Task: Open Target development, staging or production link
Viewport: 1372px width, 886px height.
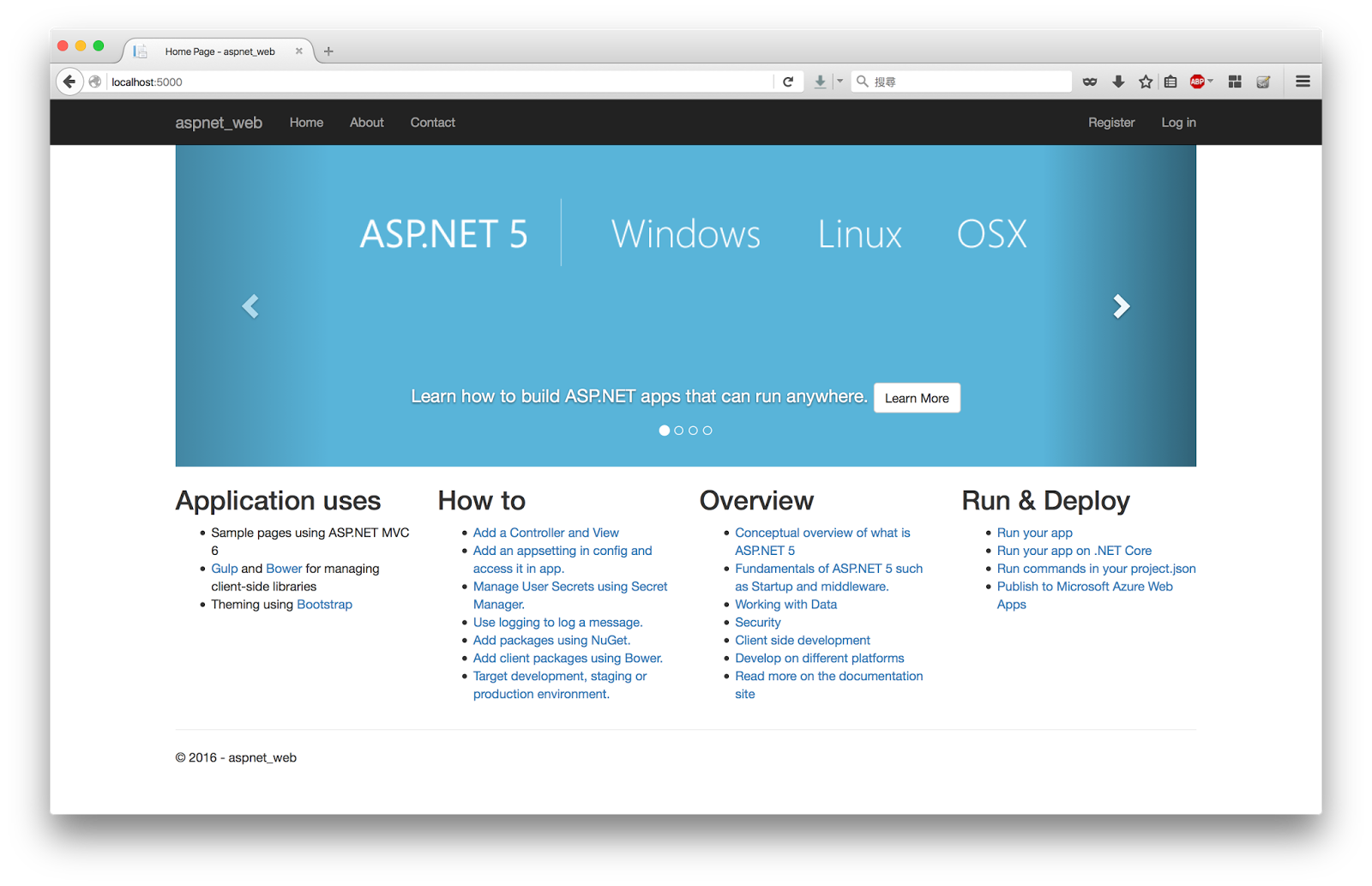Action: pos(560,684)
